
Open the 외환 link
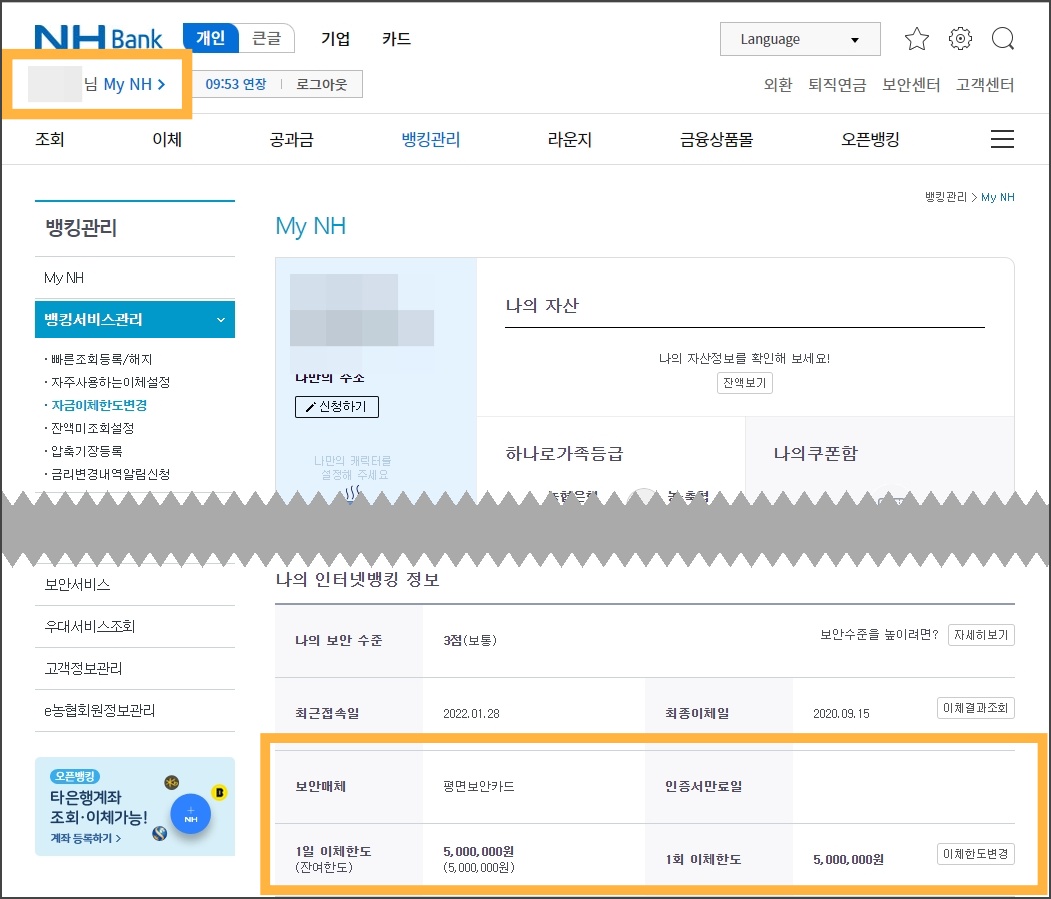[778, 85]
